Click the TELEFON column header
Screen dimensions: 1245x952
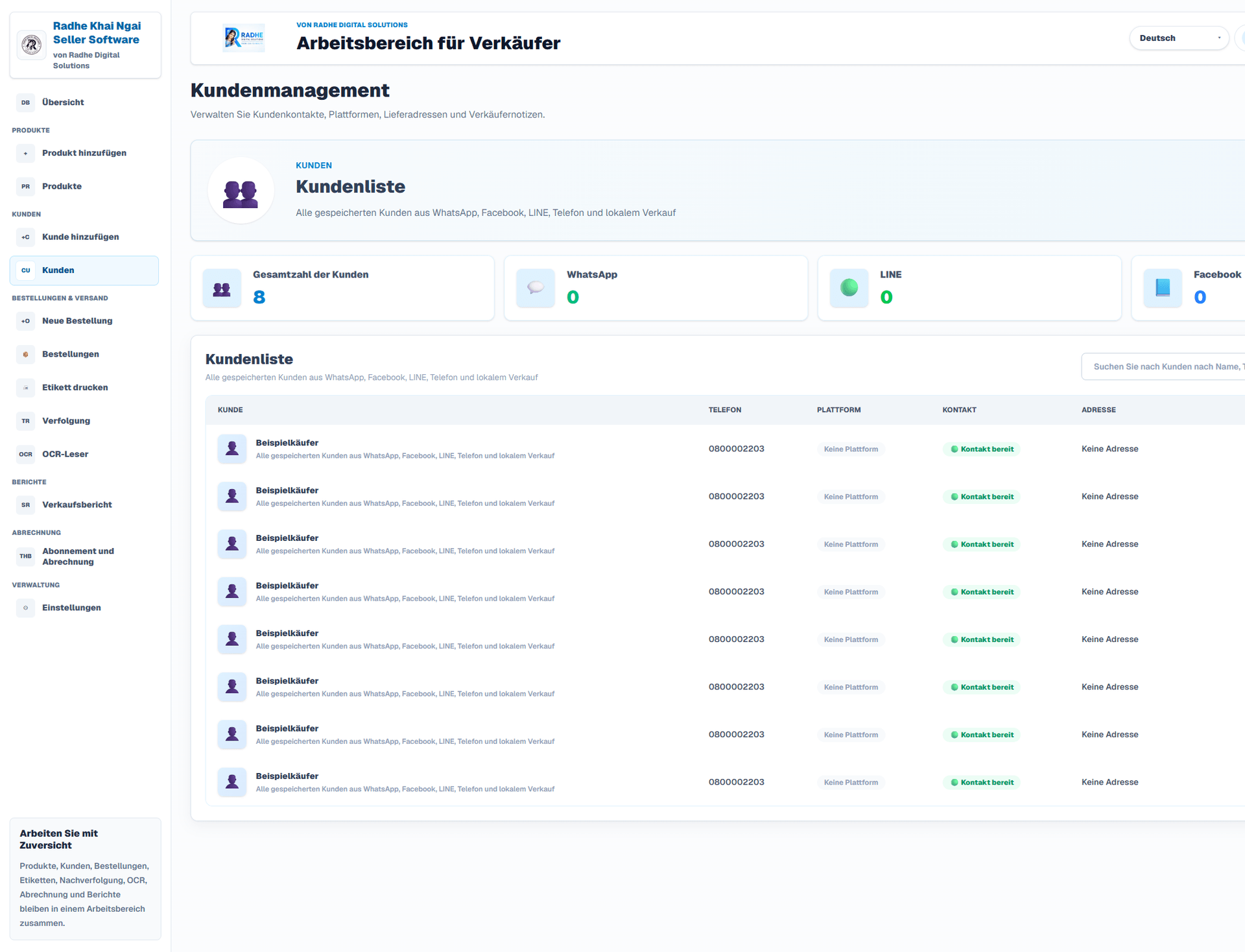tap(725, 411)
